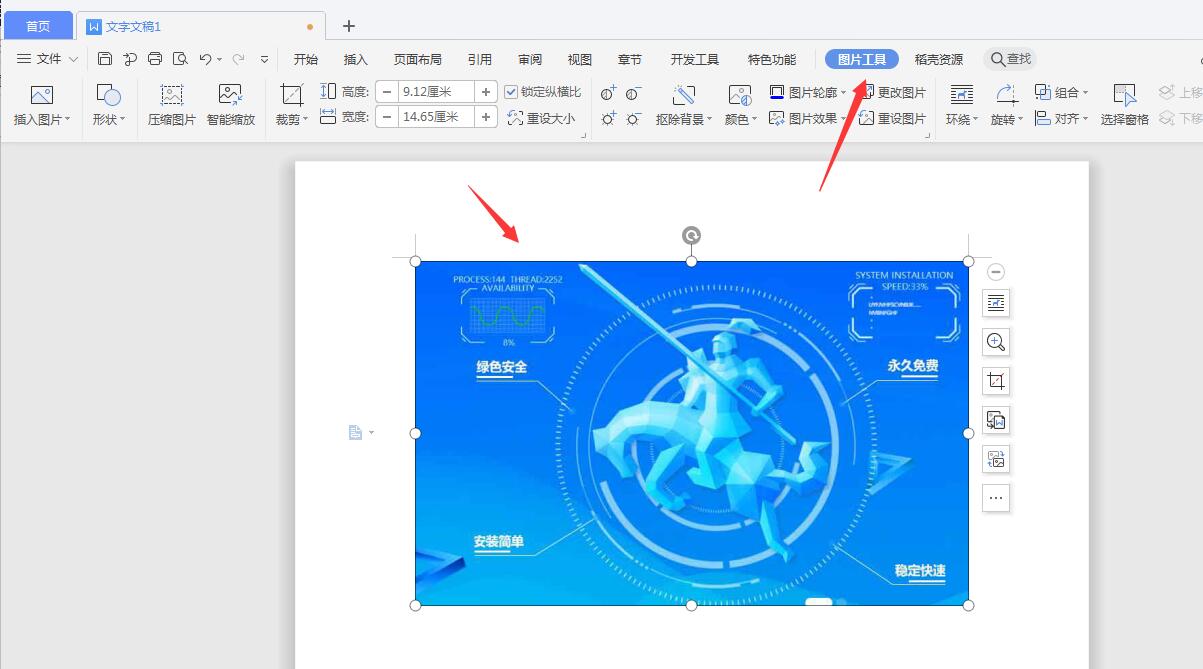
Task: Select the 选择窗格 (Selection Pane) icon
Action: pyautogui.click(x=1123, y=104)
